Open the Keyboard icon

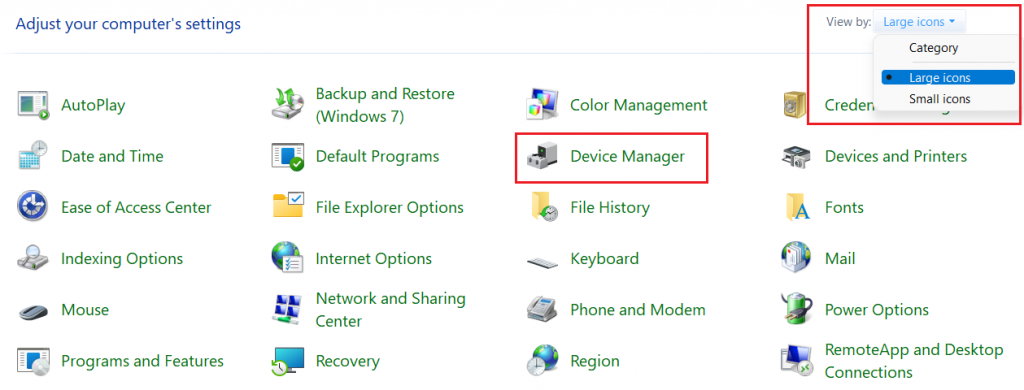click(543, 262)
